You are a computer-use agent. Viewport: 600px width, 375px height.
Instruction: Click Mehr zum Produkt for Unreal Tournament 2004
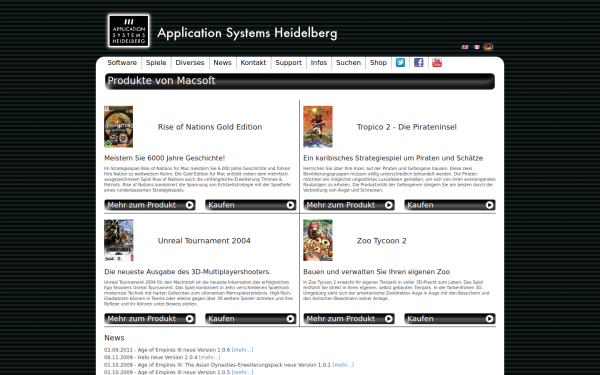coord(150,319)
